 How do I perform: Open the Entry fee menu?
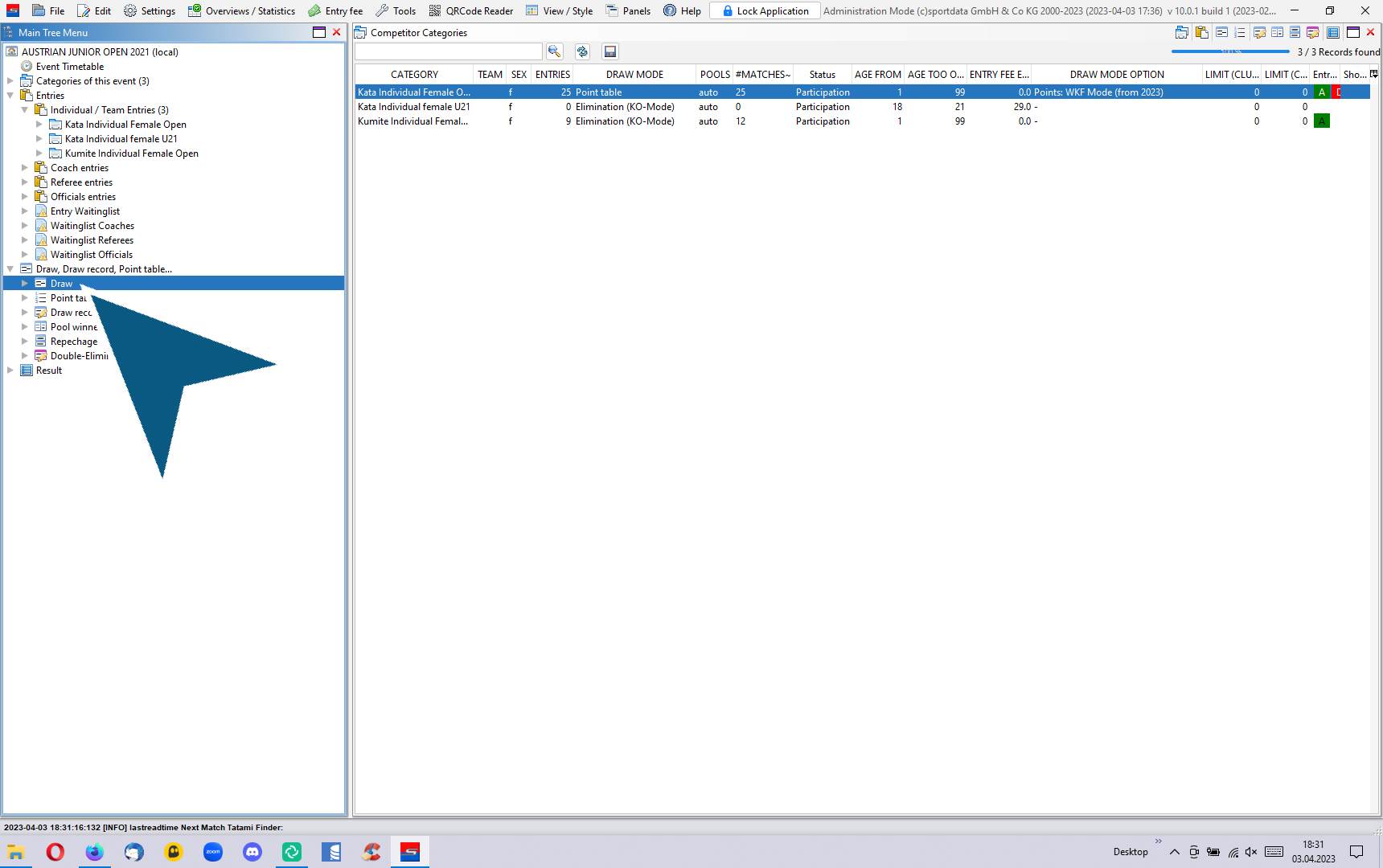(335, 10)
